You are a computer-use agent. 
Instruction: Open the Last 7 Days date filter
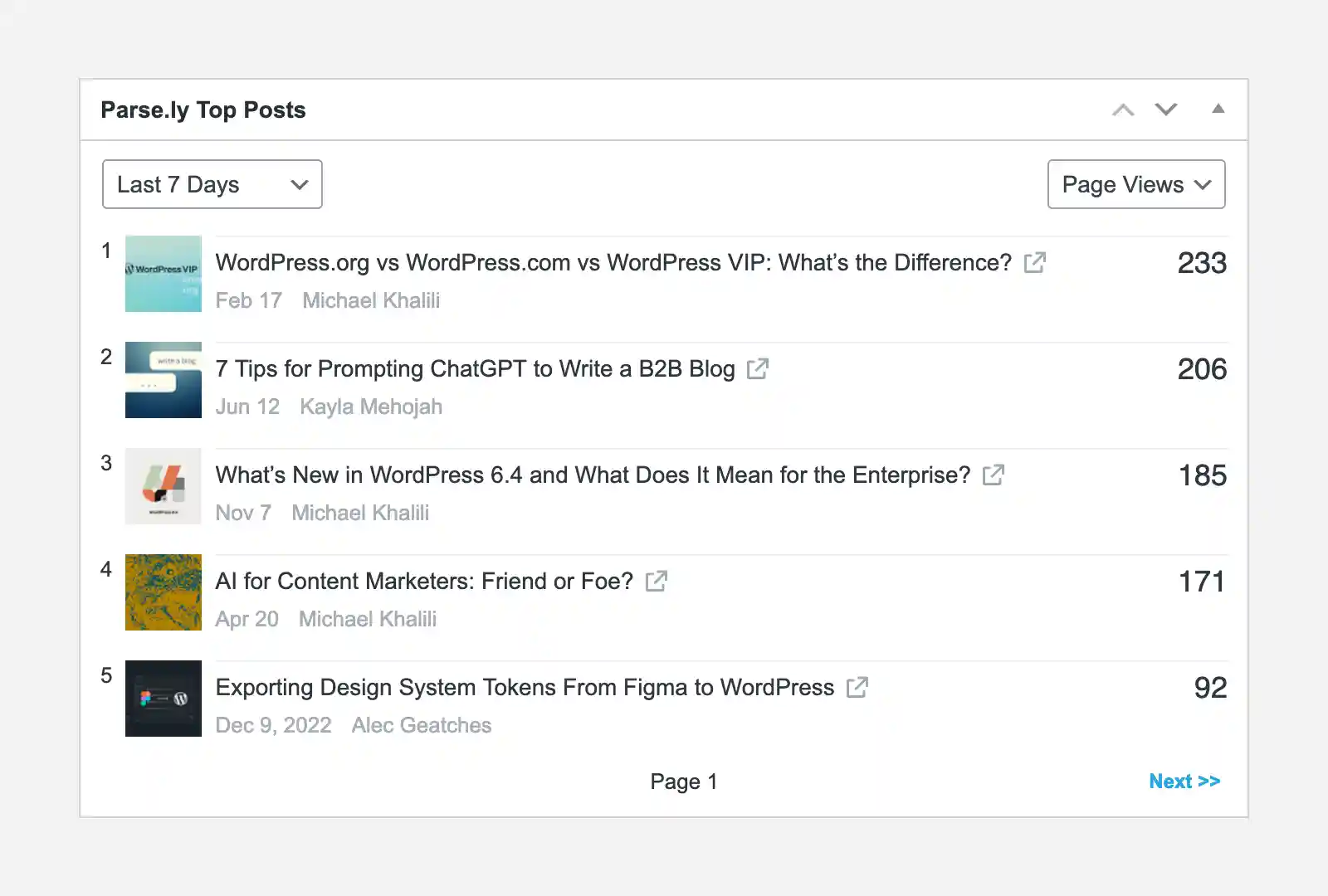212,184
